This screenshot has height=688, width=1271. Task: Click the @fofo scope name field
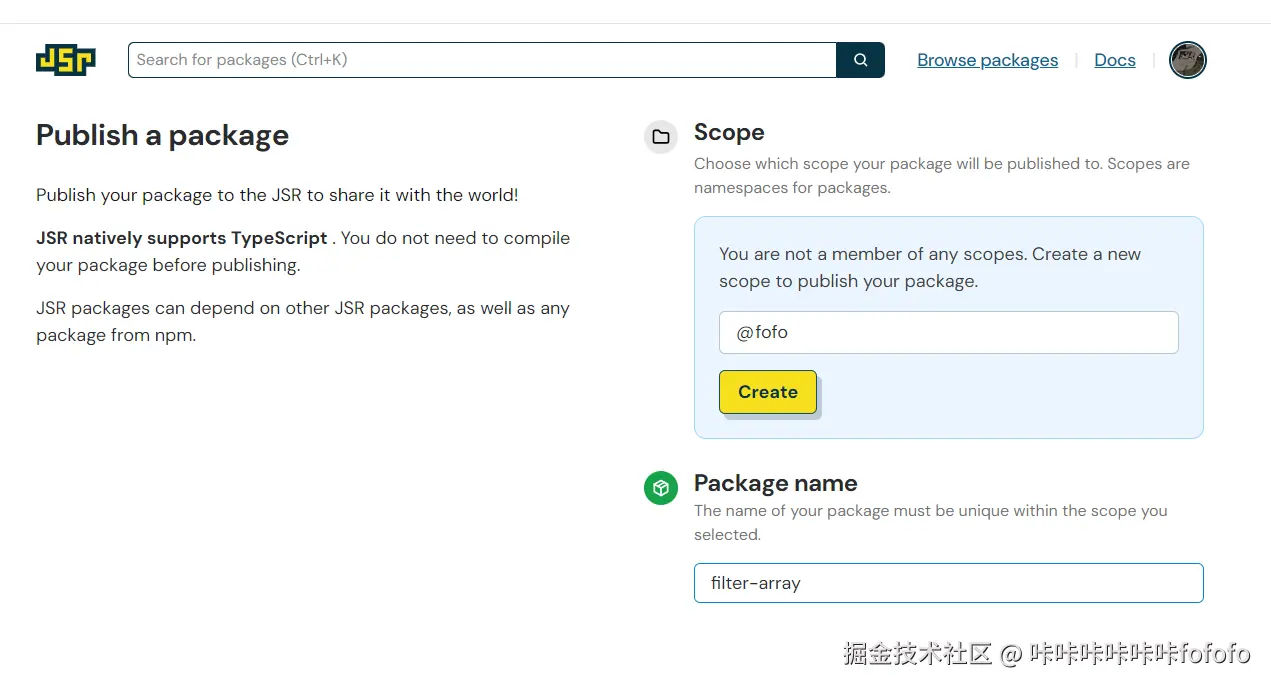click(948, 333)
